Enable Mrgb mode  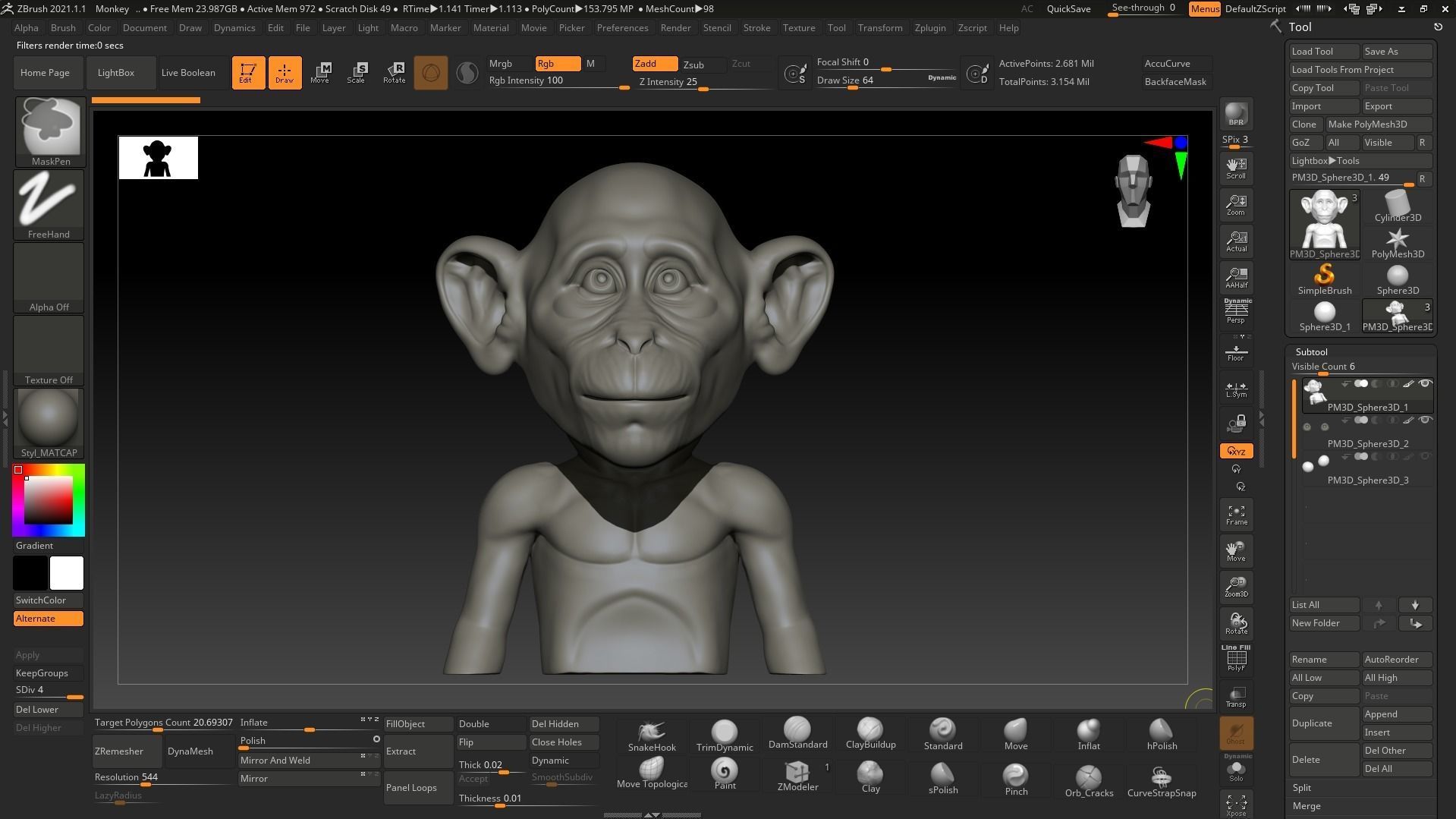pos(509,64)
